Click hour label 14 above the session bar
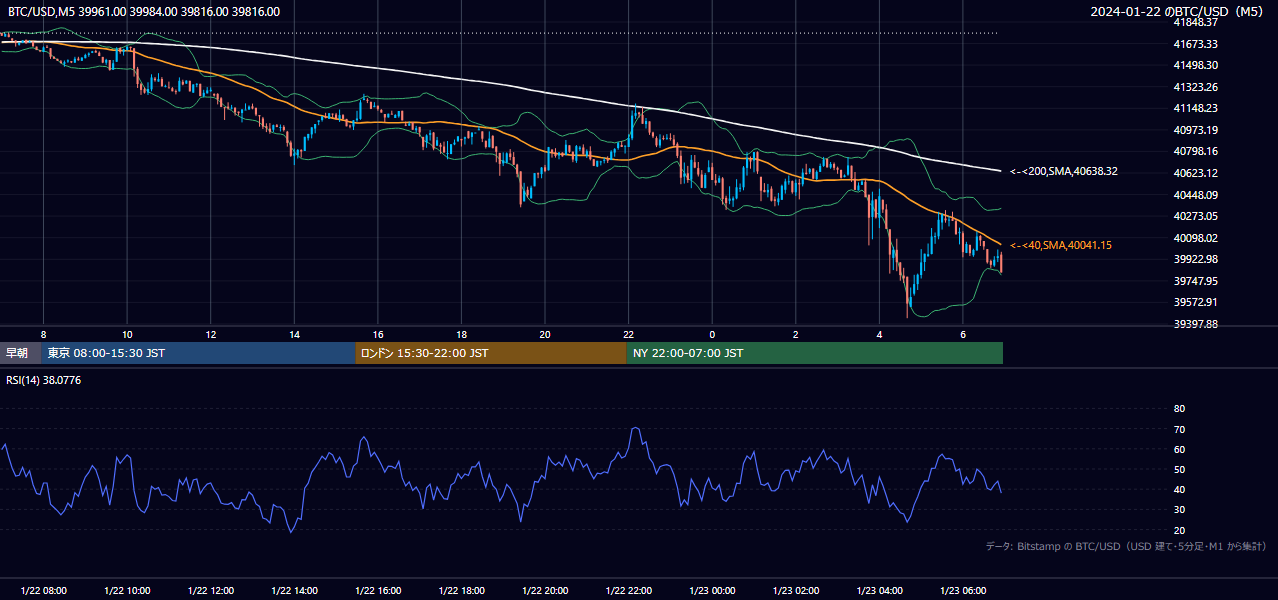The width and height of the screenshot is (1278, 600). [x=294, y=334]
